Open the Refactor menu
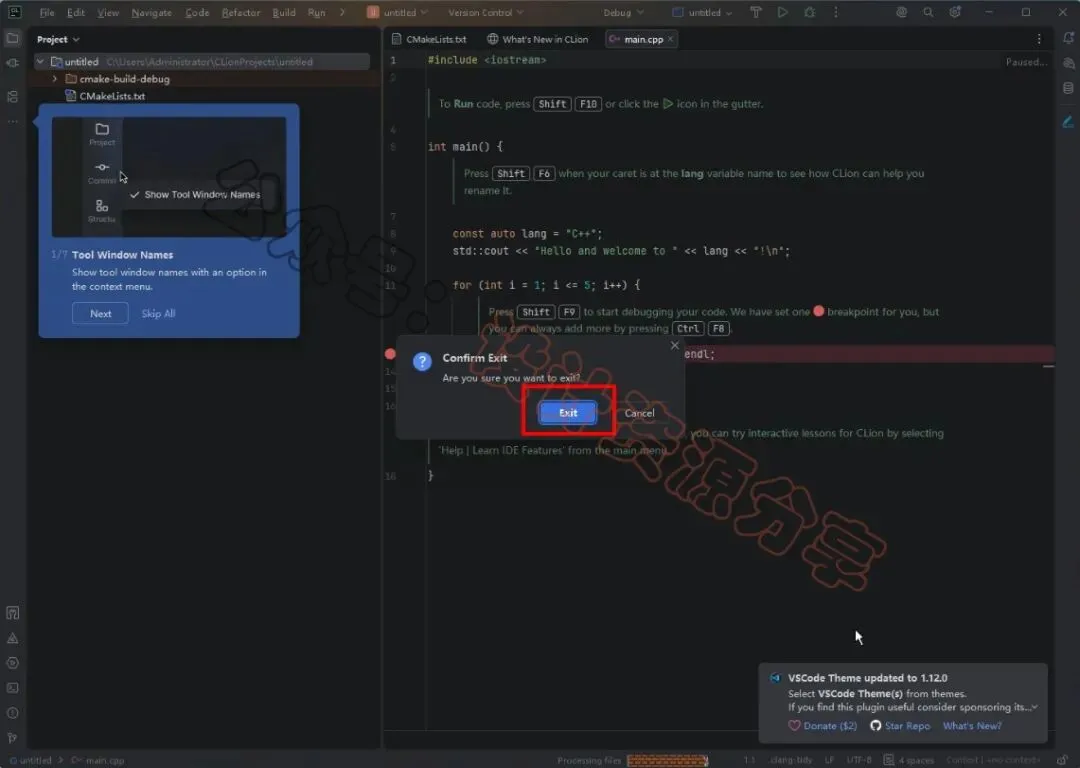Image resolution: width=1080 pixels, height=768 pixels. point(241,12)
